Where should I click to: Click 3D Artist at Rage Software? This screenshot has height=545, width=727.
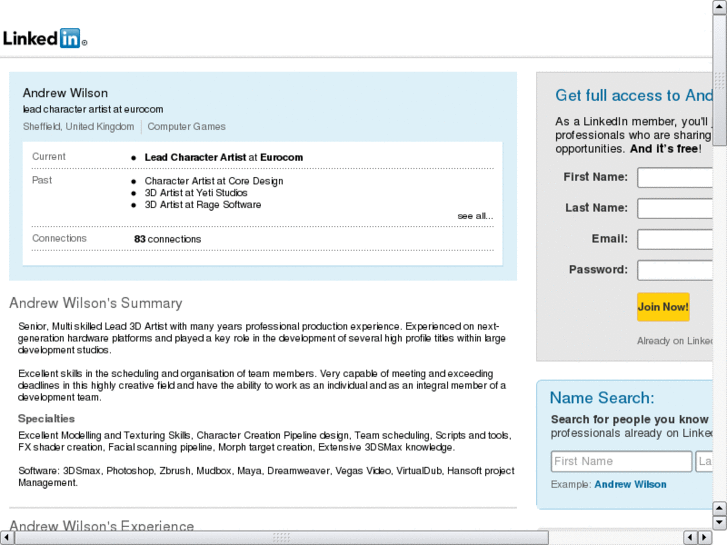coord(203,205)
